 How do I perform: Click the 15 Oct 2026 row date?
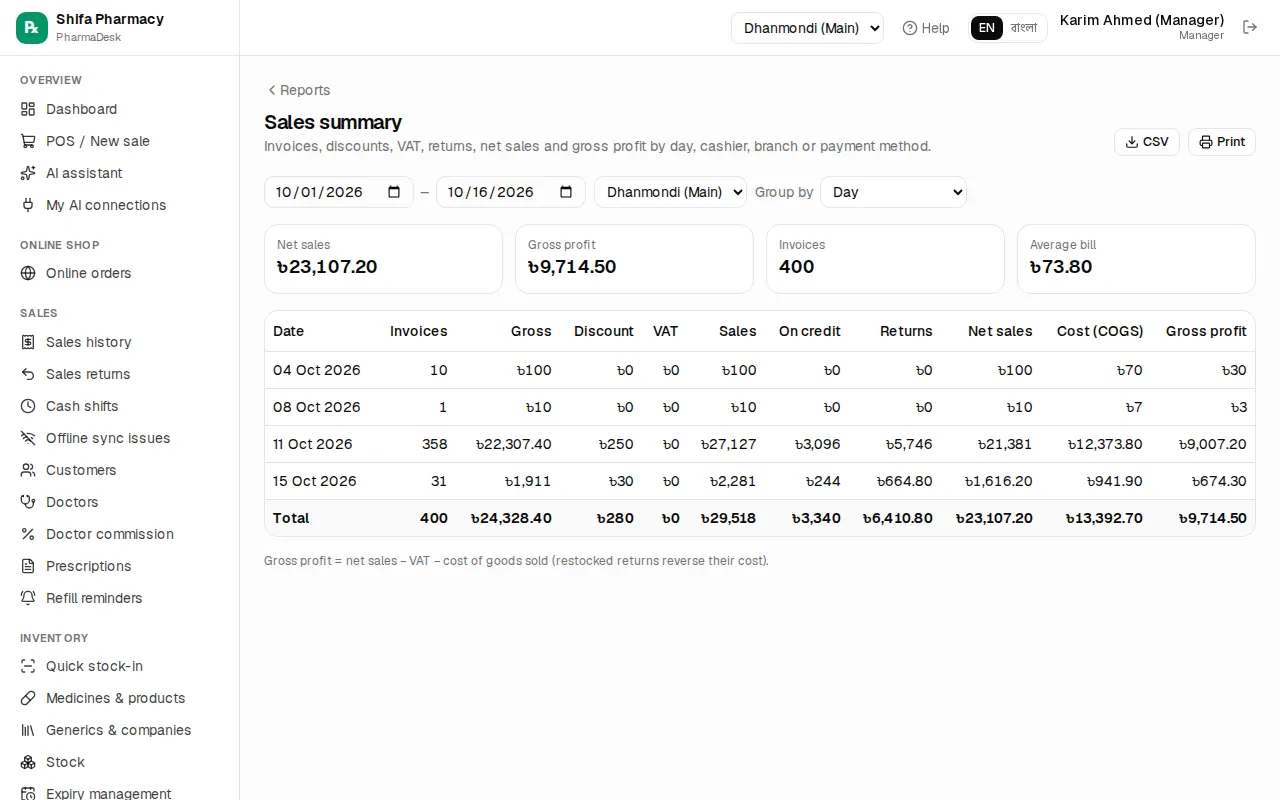[315, 481]
